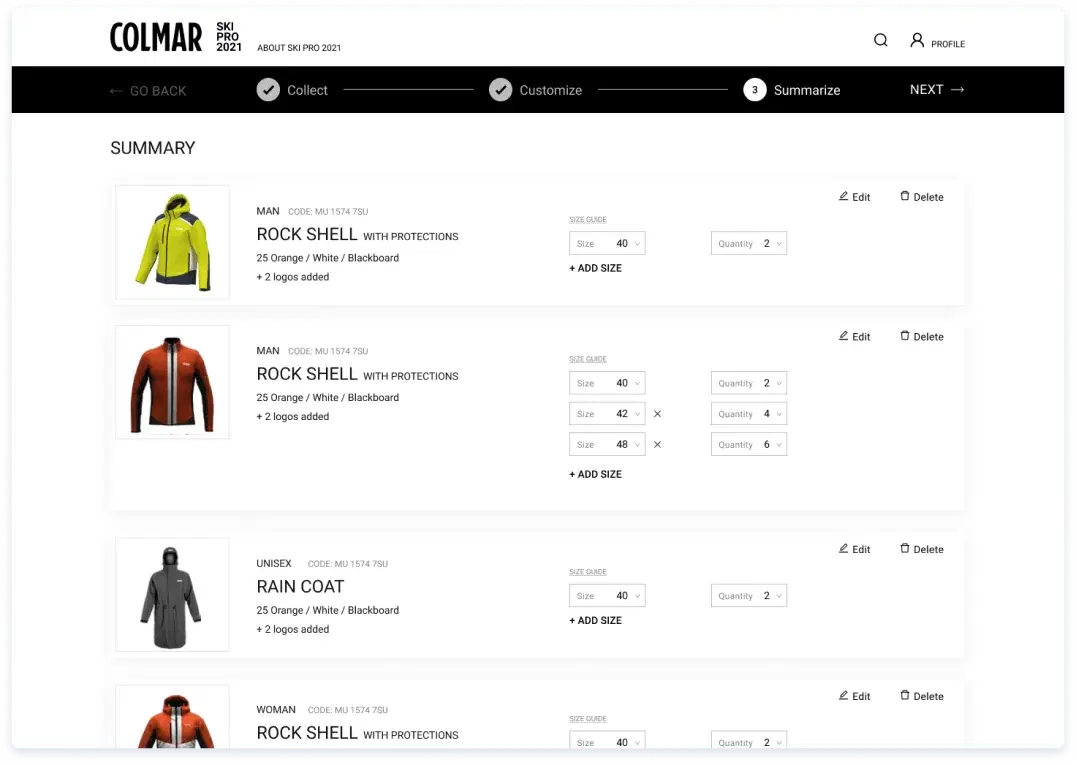Image resolution: width=1076 pixels, height=764 pixels.
Task: Open quantity 6 dropdown for size 48
Action: pyautogui.click(x=749, y=445)
